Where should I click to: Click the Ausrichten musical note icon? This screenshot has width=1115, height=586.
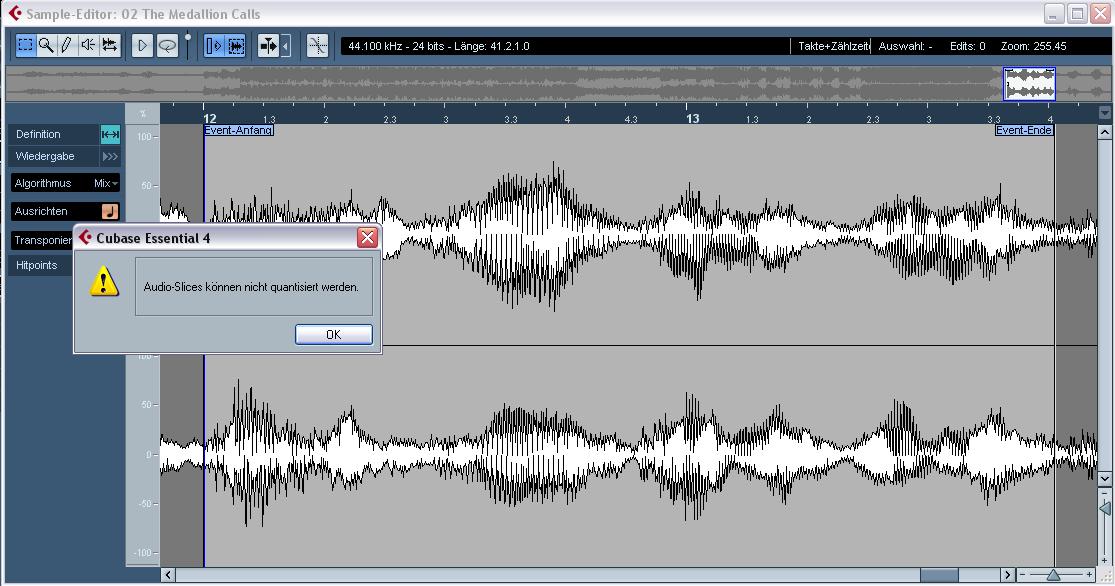[x=110, y=211]
